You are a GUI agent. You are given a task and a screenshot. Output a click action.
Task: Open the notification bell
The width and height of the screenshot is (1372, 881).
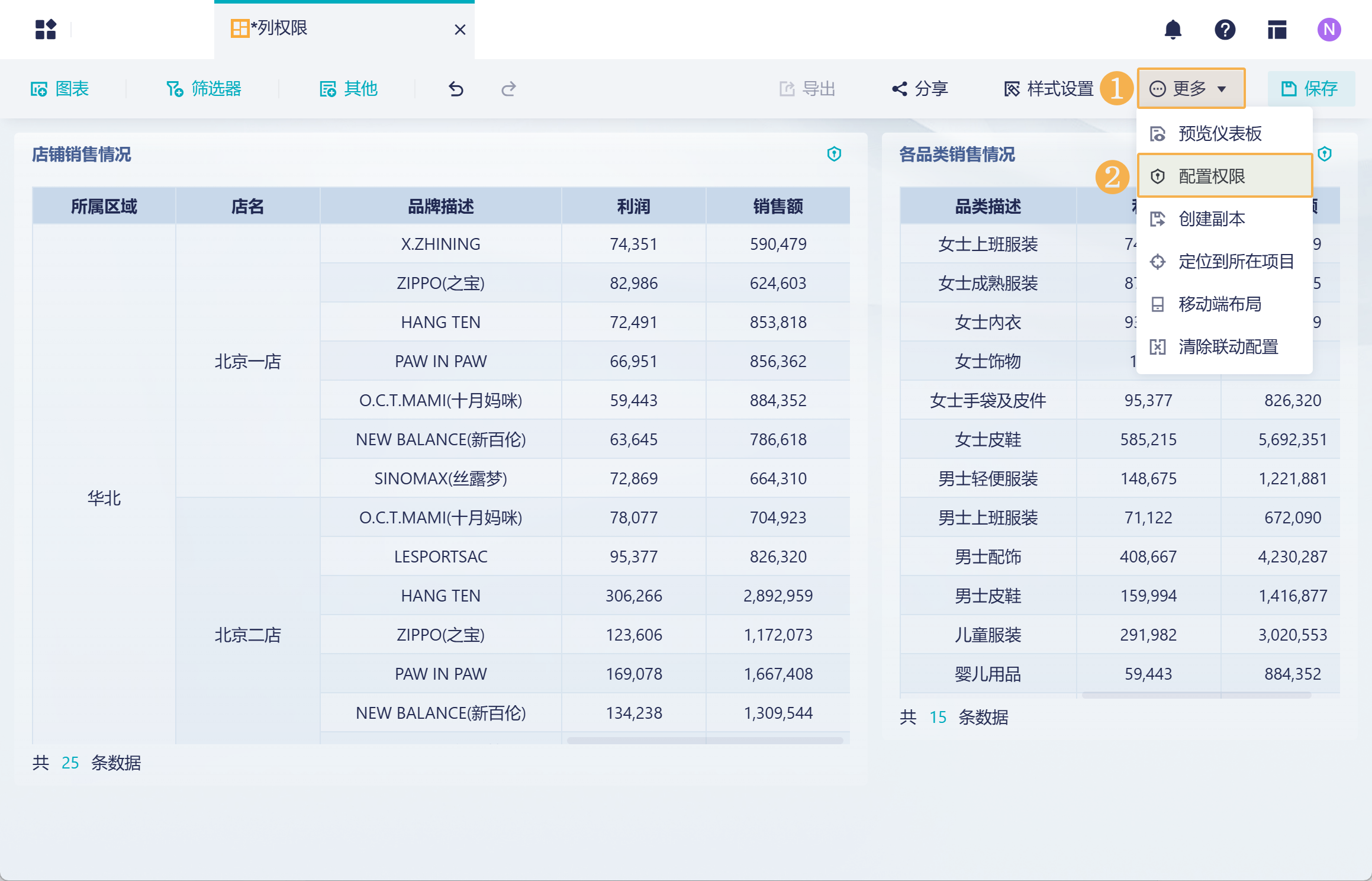coord(1173,30)
